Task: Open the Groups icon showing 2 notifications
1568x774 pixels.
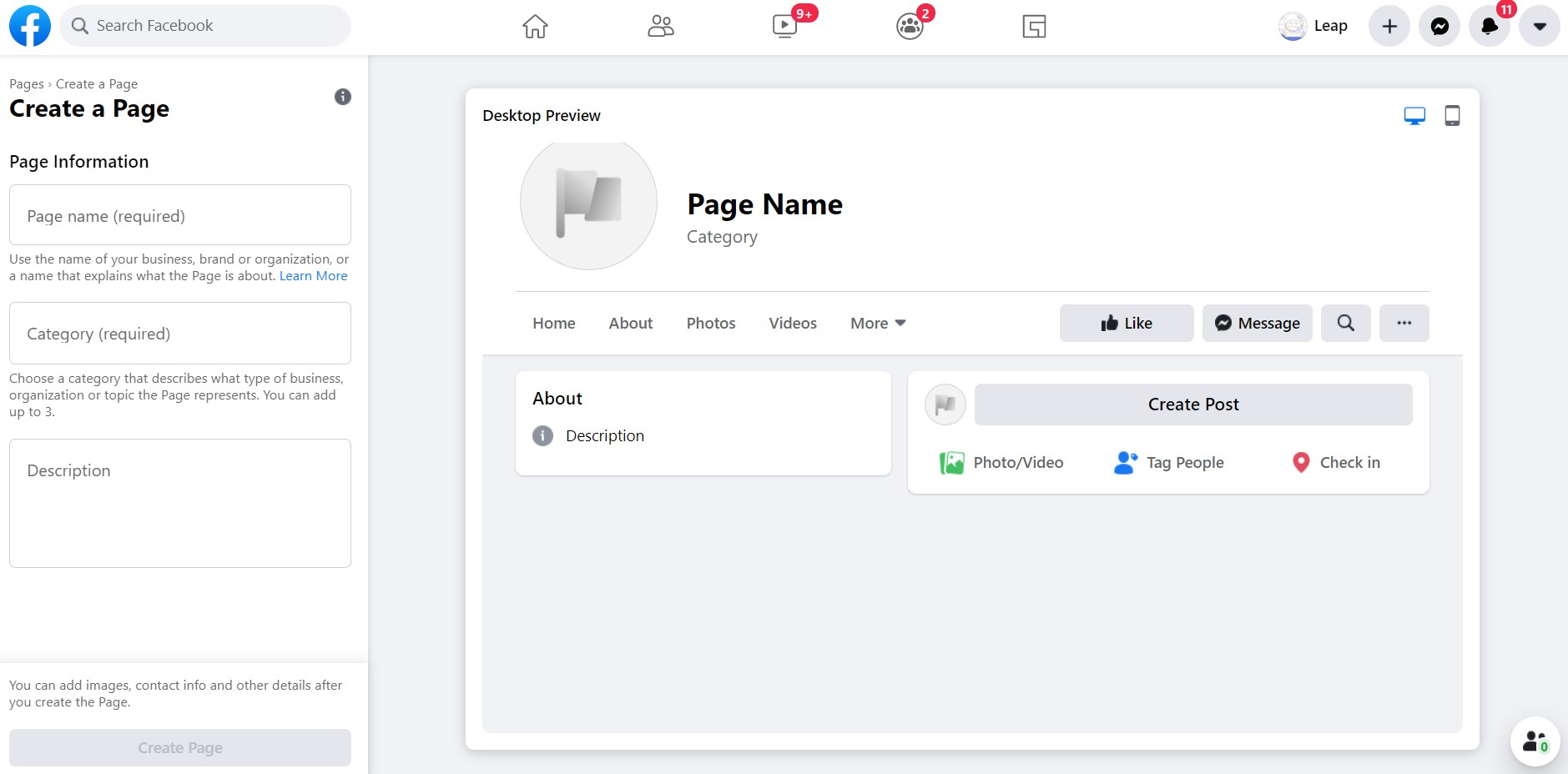Action: [909, 26]
